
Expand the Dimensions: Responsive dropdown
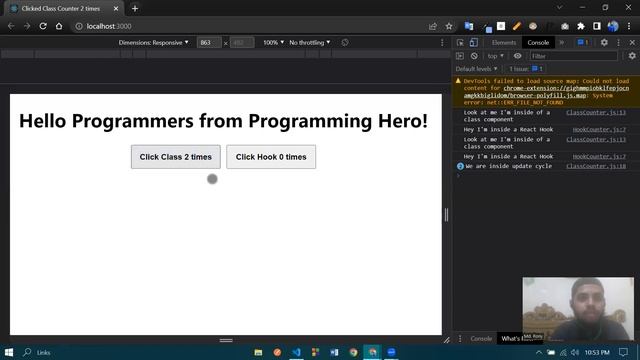click(x=153, y=42)
